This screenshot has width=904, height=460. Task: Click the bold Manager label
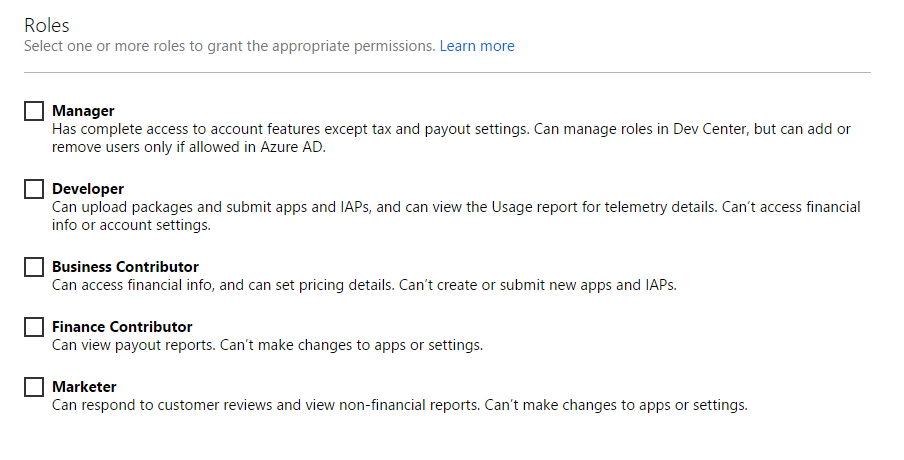tap(83, 111)
